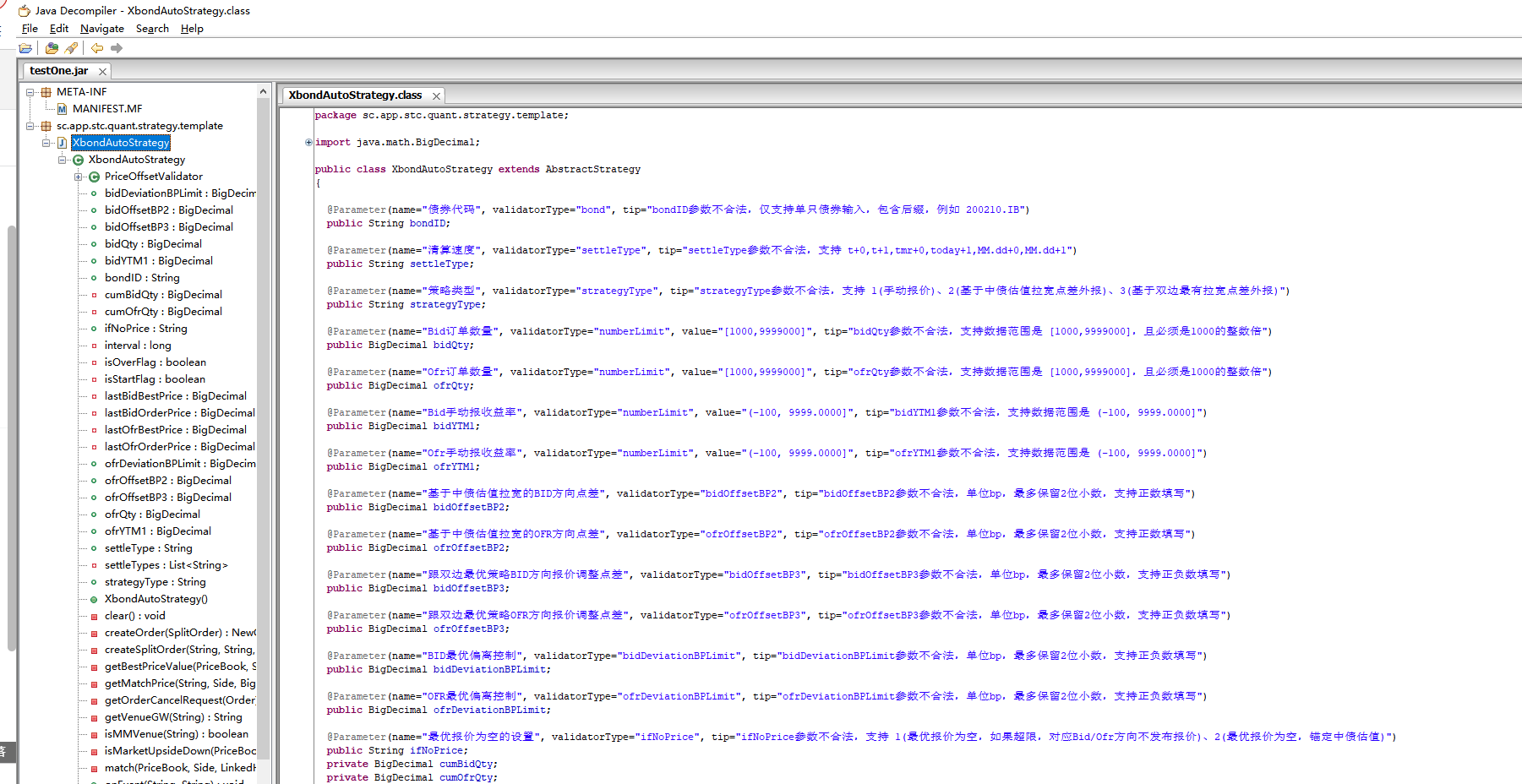Collapse the XbondAutoStrategy class members node
The width and height of the screenshot is (1522, 784).
tap(63, 160)
